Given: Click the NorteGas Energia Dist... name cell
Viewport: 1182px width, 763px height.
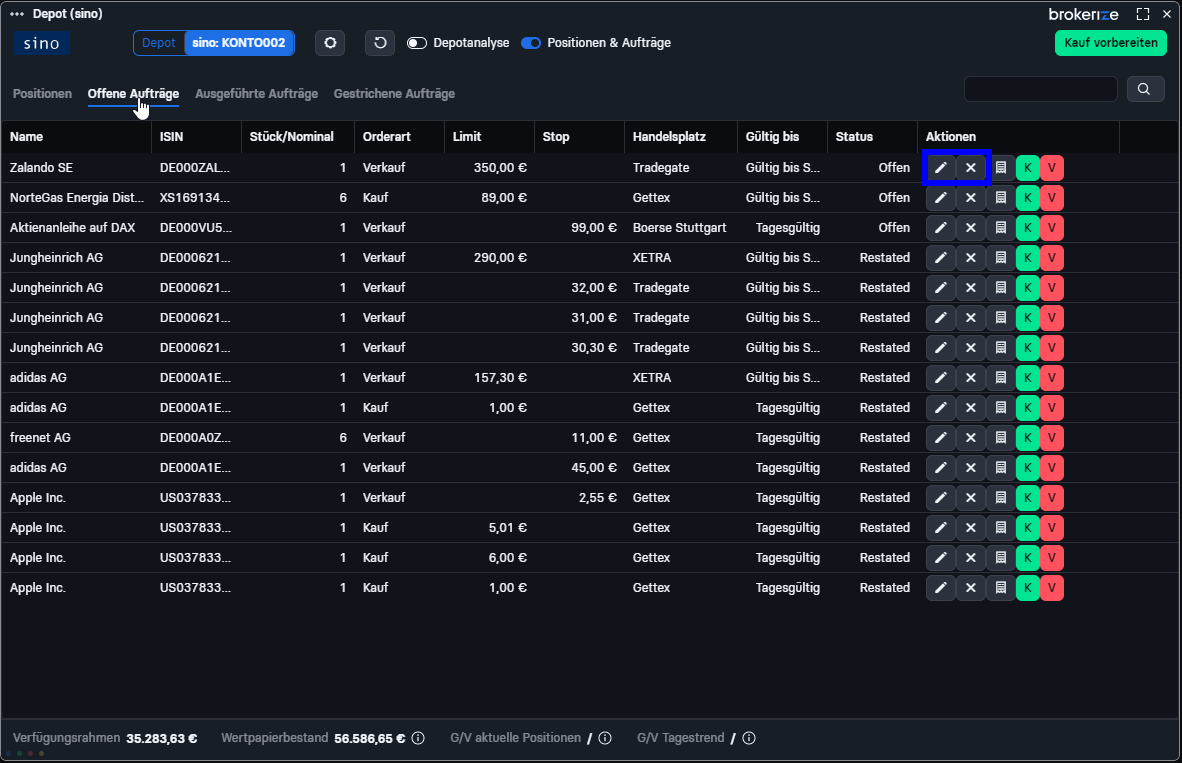Looking at the screenshot, I should tap(77, 198).
